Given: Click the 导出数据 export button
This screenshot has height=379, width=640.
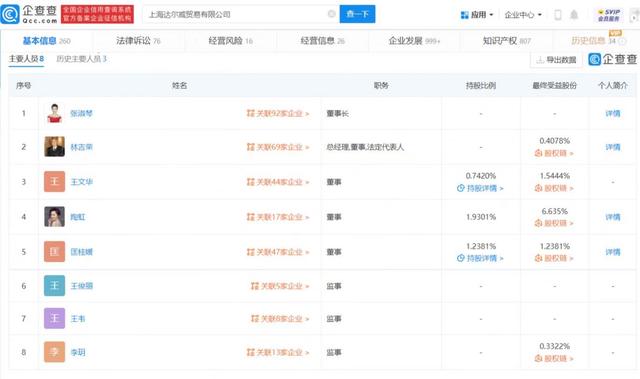Looking at the screenshot, I should 556,60.
